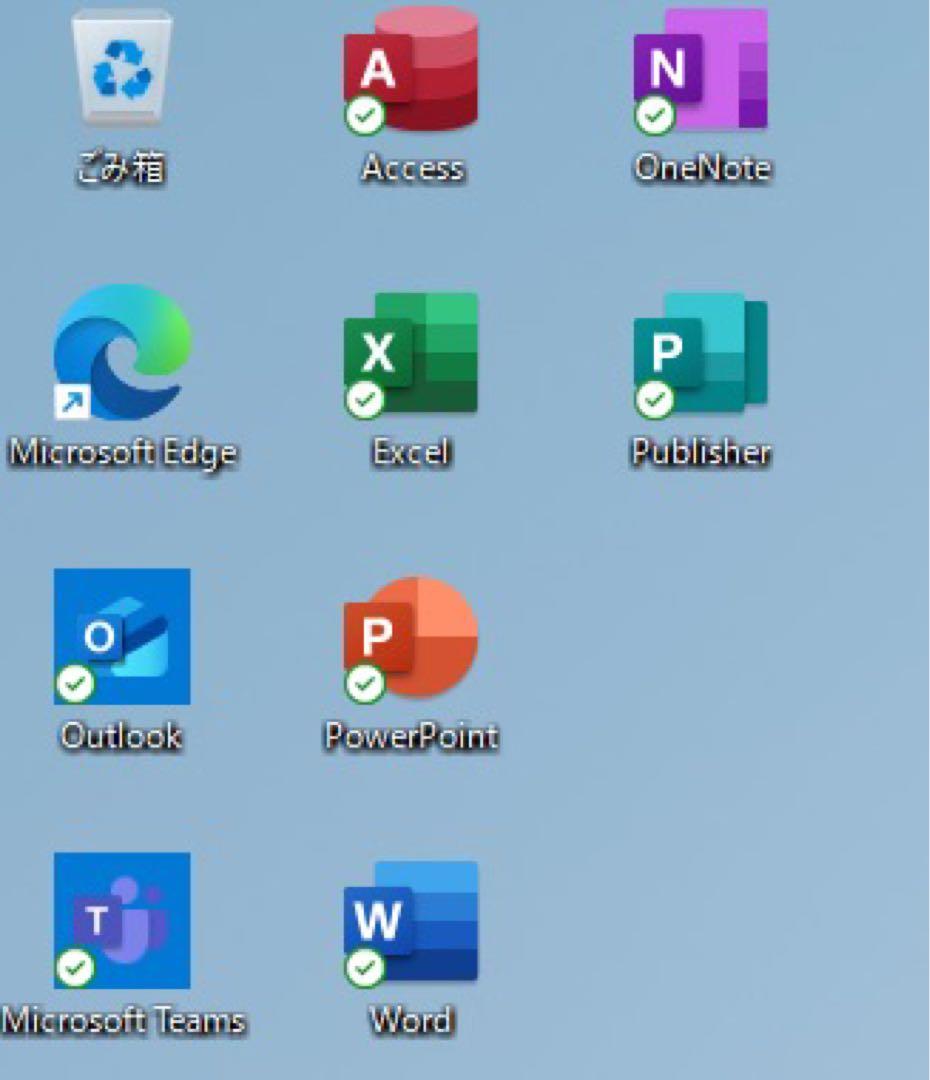930x1080 pixels.
Task: Click the Microsoft Teams desktop icon
Action: [x=122, y=920]
